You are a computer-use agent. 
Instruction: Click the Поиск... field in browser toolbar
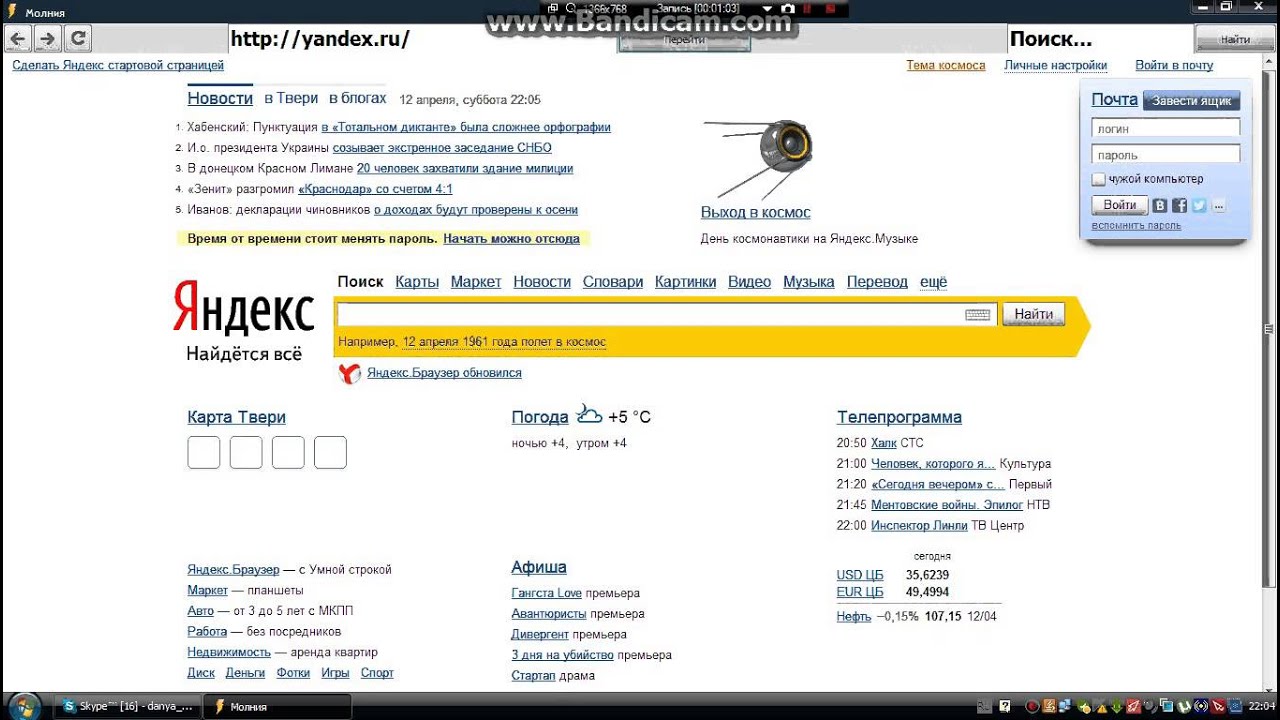(1100, 40)
